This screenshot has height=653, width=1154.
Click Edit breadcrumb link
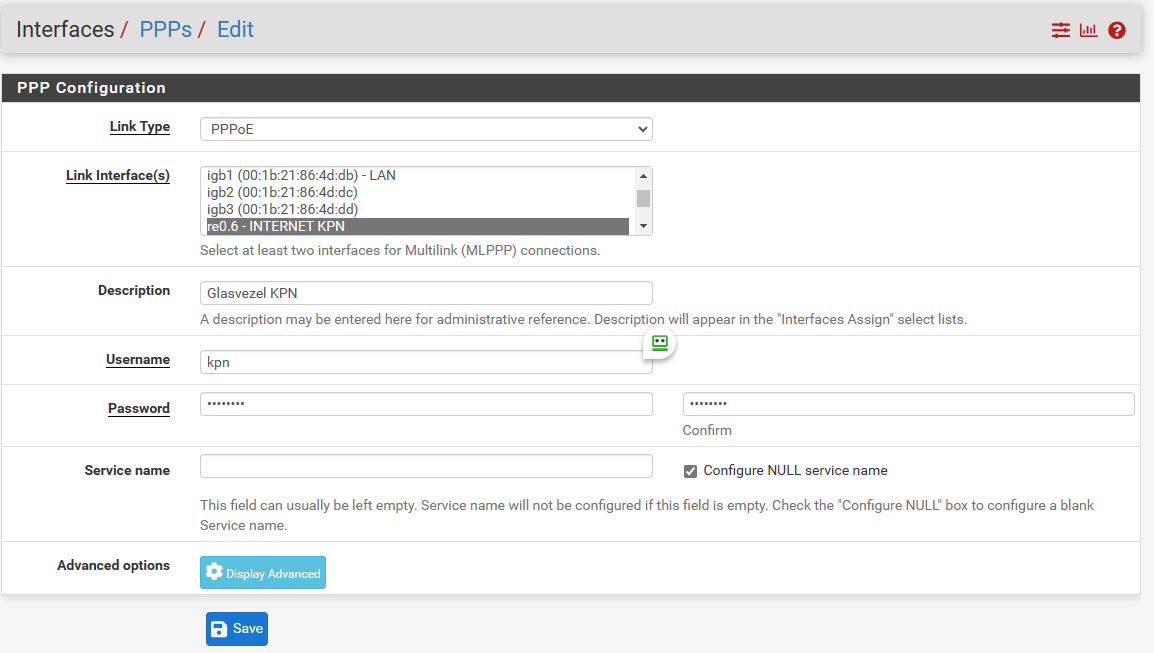click(x=235, y=29)
